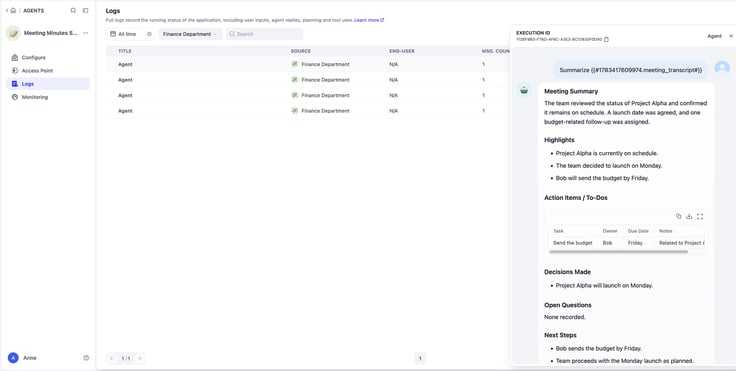The width and height of the screenshot is (736, 371).
Task: Click the home icon in breadcrumb
Action: [x=13, y=10]
